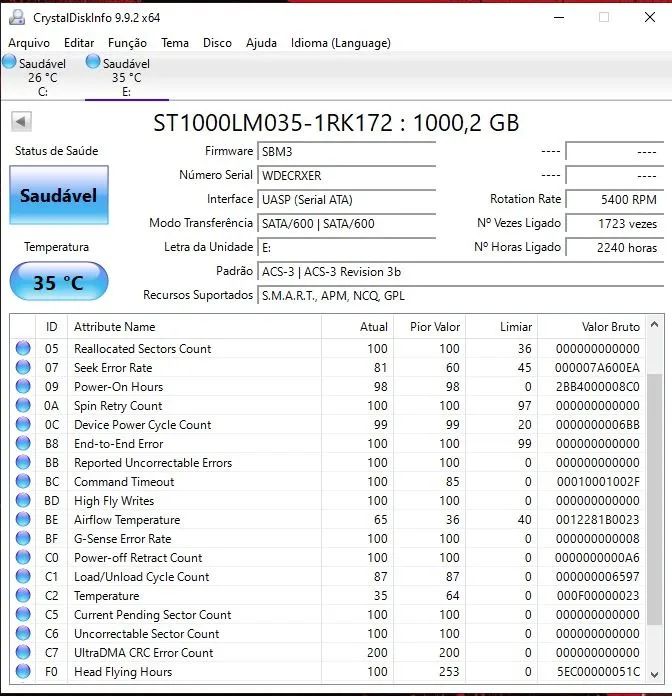The height and width of the screenshot is (696, 672).
Task: Click the Interface field UASP (Serial ATA)
Action: pyautogui.click(x=346, y=199)
